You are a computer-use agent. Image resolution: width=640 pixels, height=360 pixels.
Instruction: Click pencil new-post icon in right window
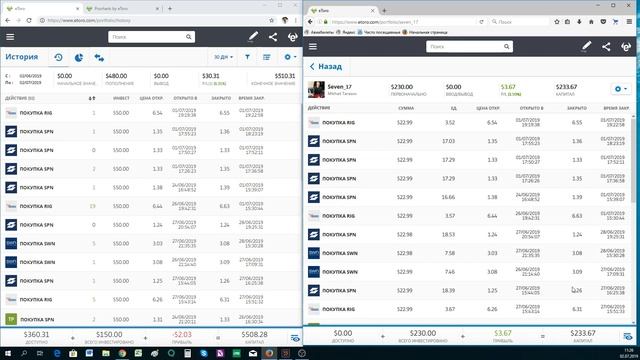tap(587, 47)
